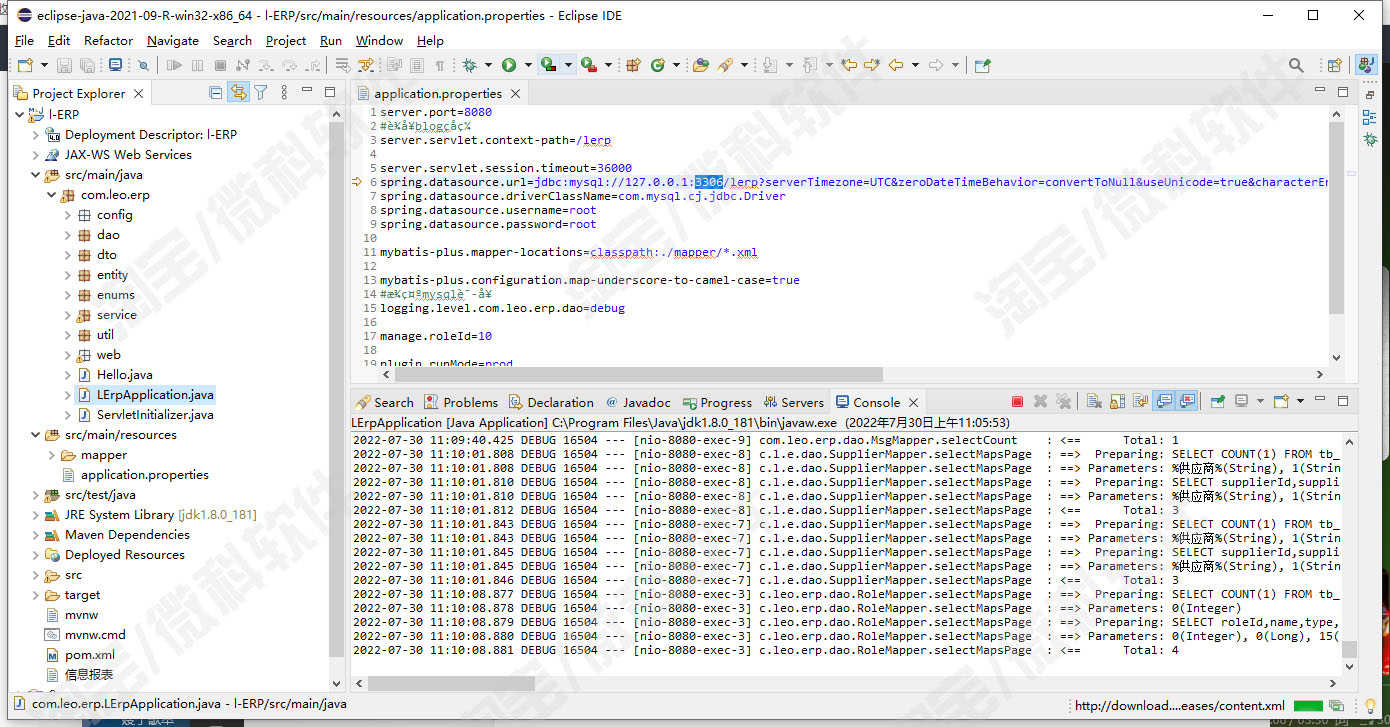The width and height of the screenshot is (1390, 727).
Task: Click the Project Explorer filter funnel icon
Action: [x=260, y=93]
